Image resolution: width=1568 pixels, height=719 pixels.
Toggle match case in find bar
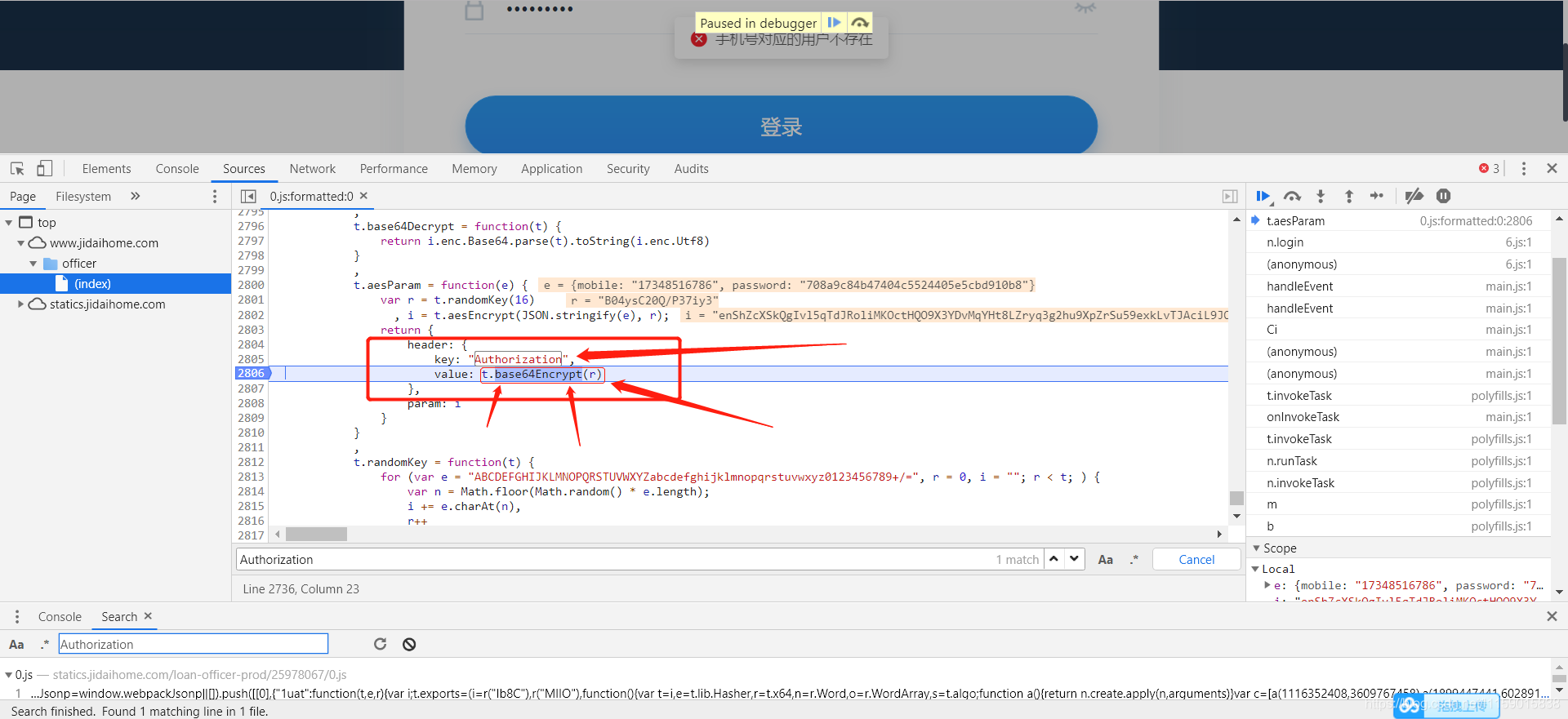point(1105,560)
